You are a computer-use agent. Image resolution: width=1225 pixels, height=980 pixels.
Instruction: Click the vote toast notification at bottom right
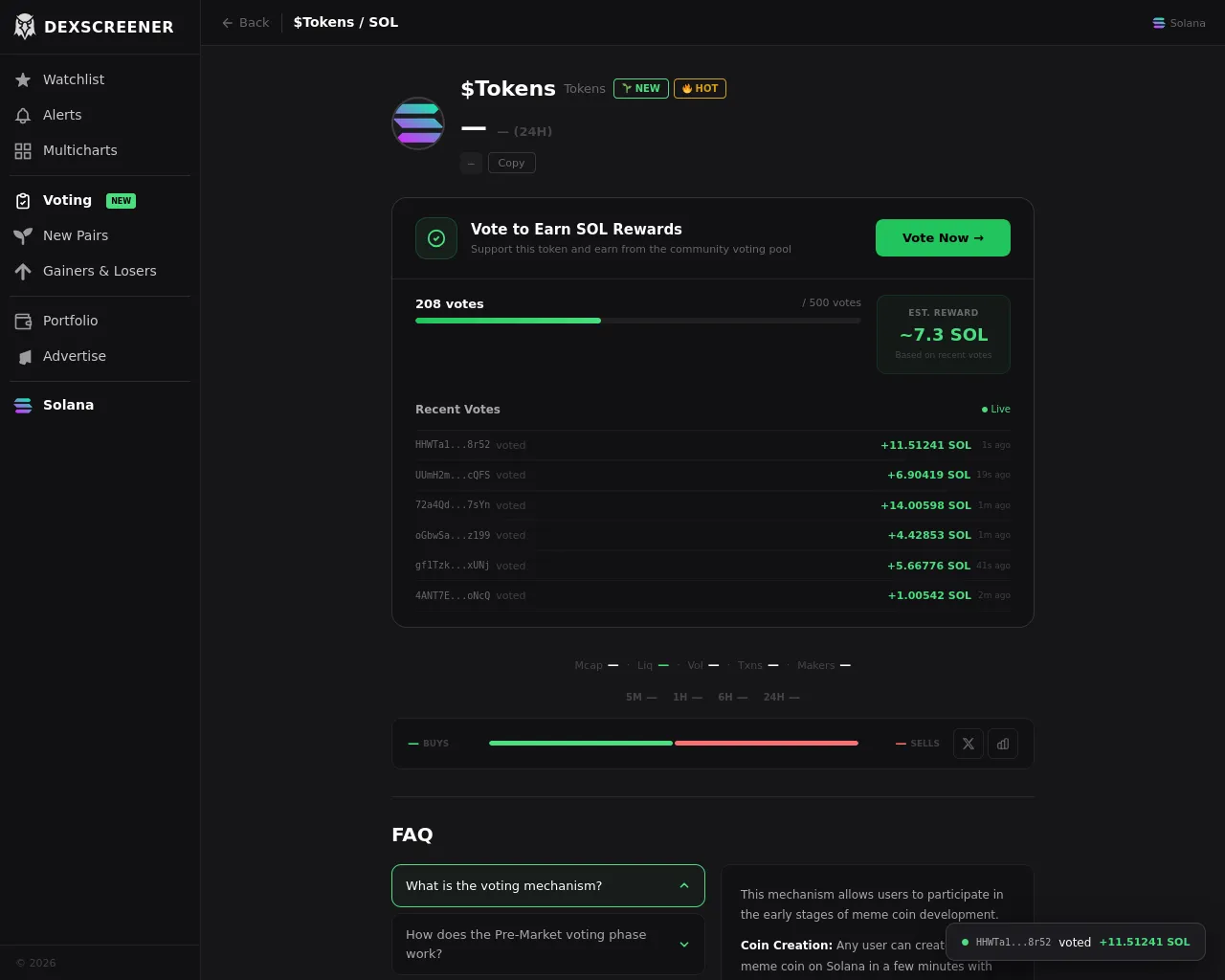(1076, 942)
